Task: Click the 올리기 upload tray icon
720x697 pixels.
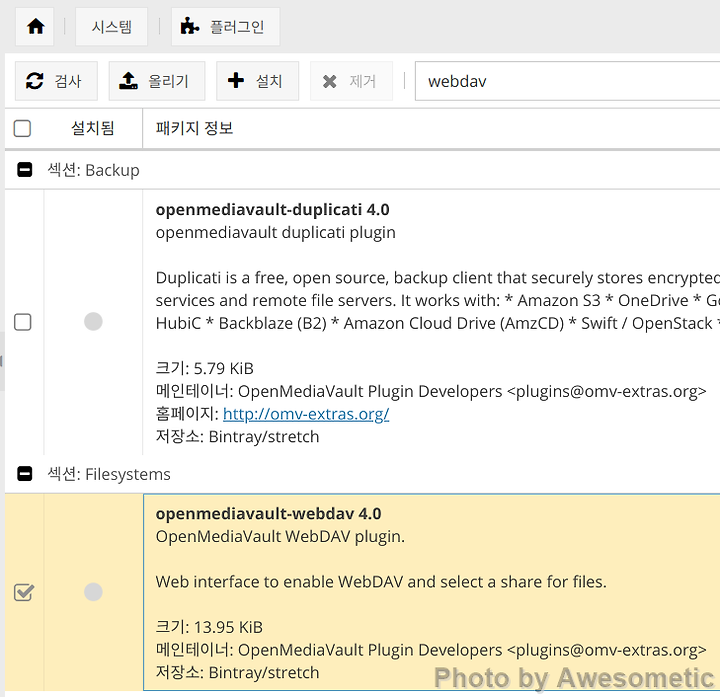Action: coord(129,80)
